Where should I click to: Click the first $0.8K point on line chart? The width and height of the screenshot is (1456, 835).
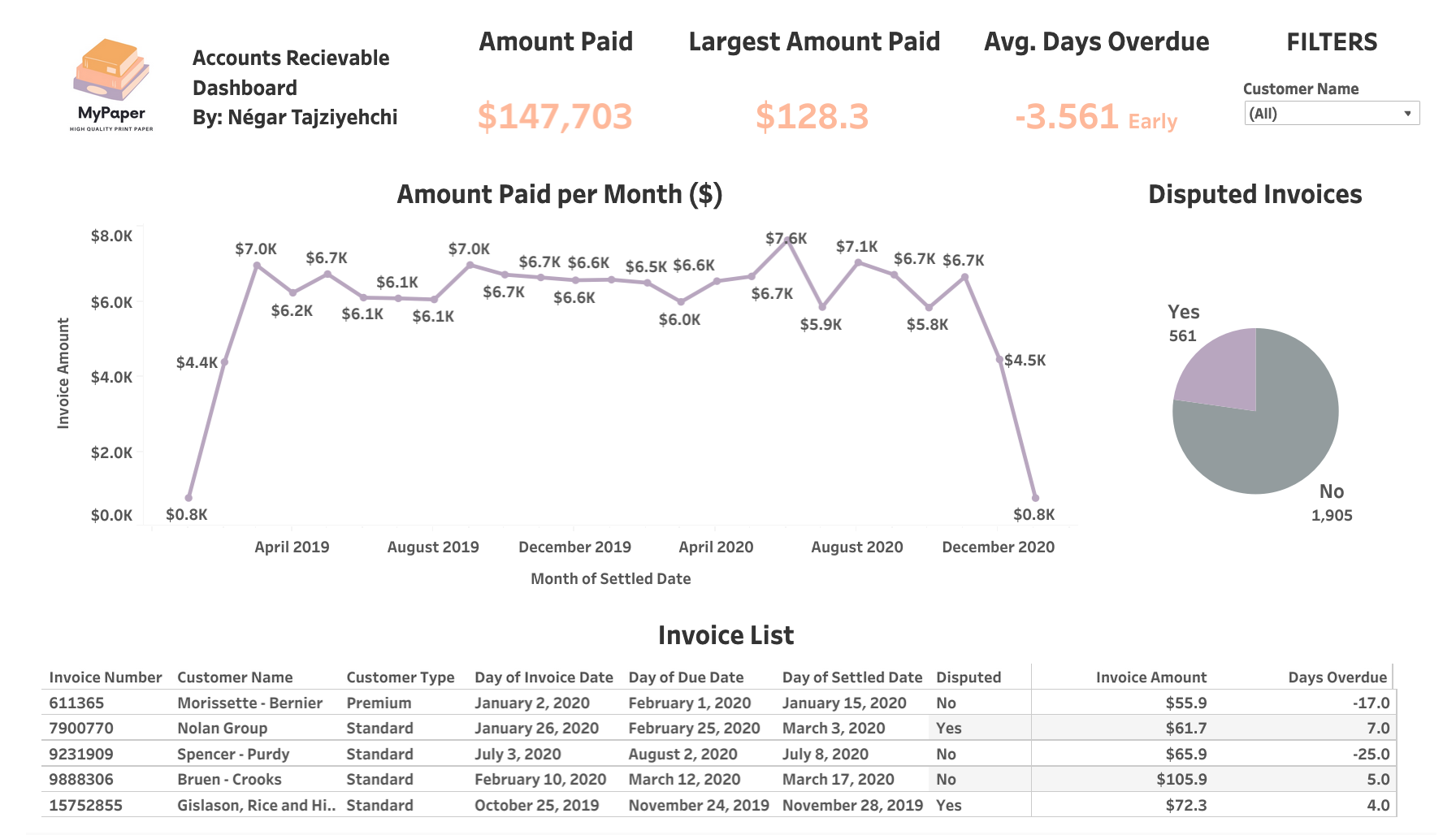point(188,498)
